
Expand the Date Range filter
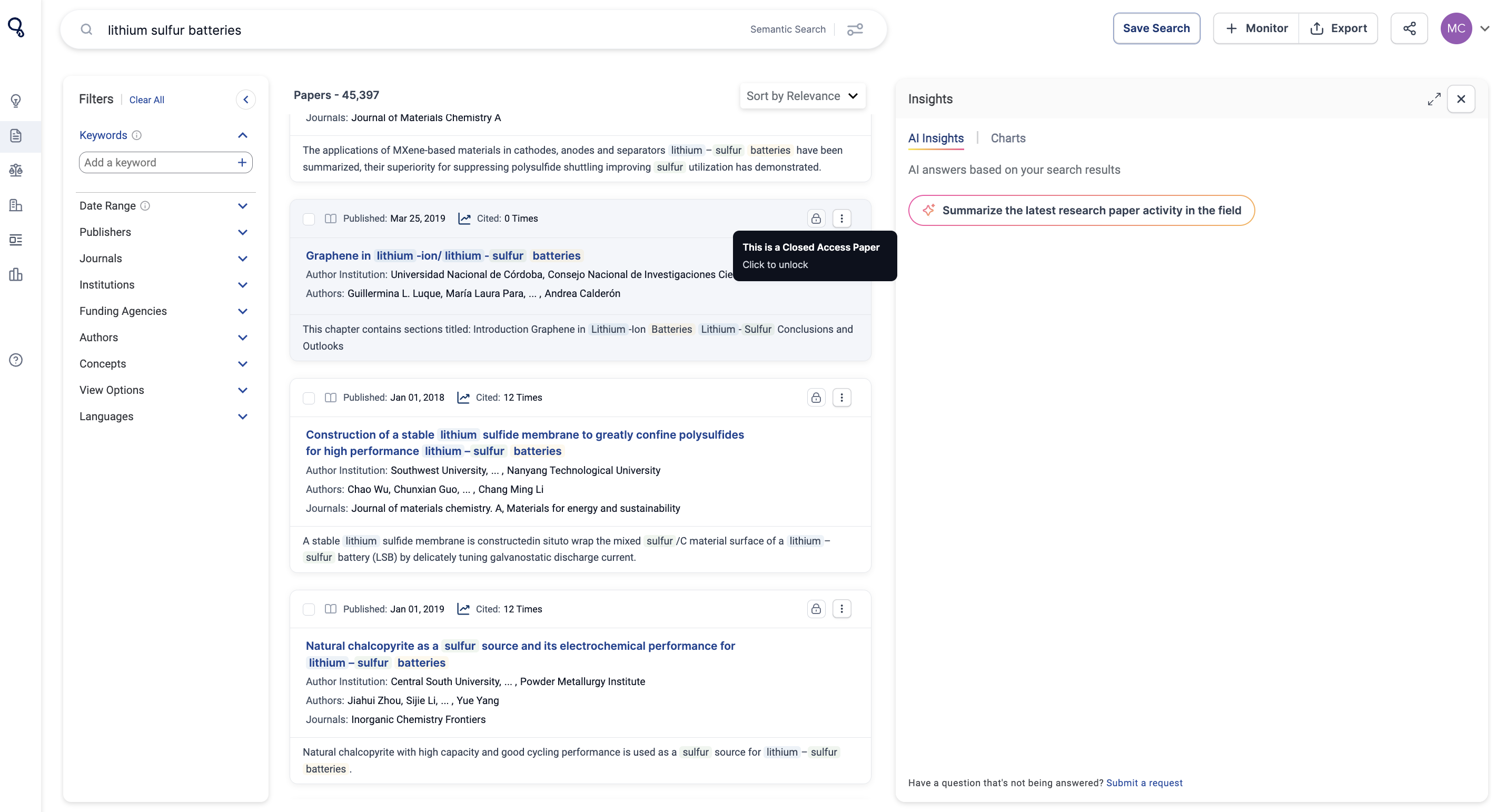243,206
